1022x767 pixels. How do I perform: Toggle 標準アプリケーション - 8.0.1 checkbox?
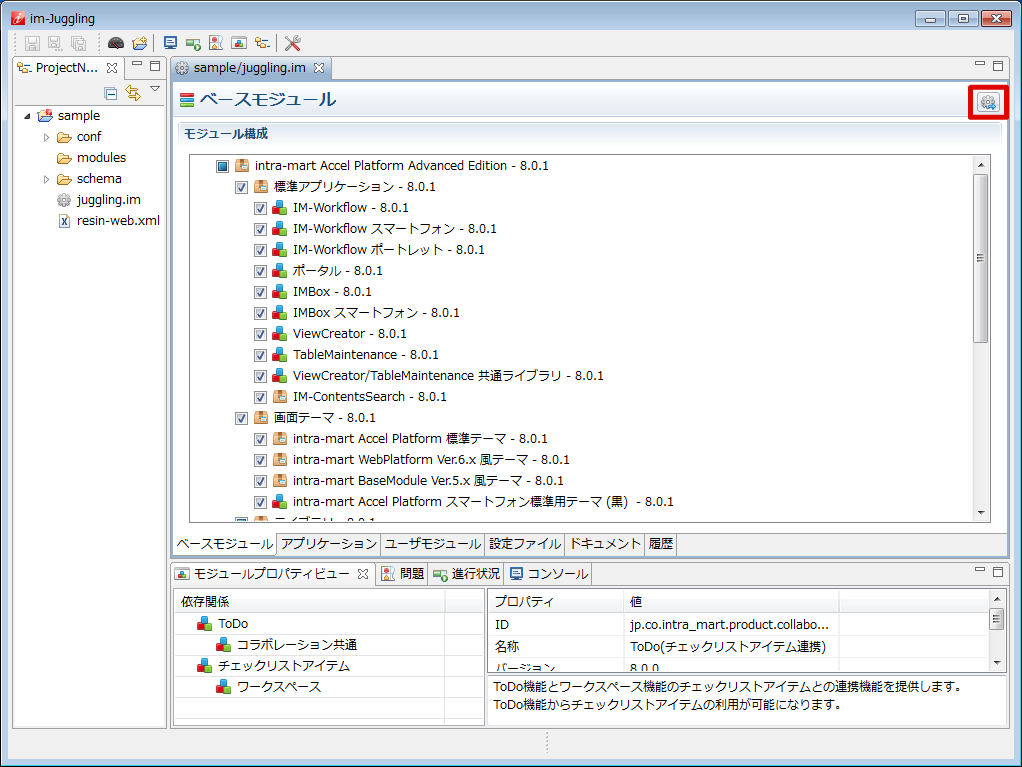[x=241, y=187]
